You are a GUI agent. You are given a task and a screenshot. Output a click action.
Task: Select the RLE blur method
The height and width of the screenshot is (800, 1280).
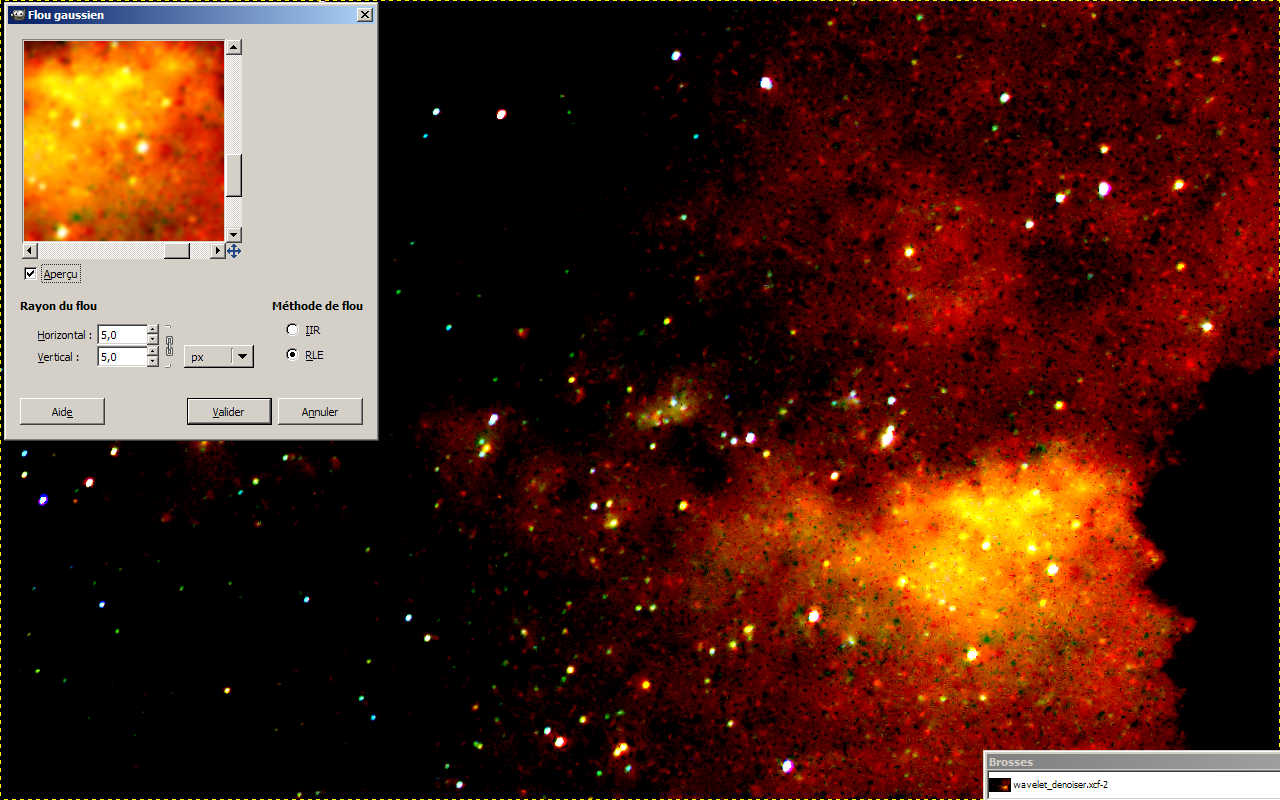coord(292,355)
